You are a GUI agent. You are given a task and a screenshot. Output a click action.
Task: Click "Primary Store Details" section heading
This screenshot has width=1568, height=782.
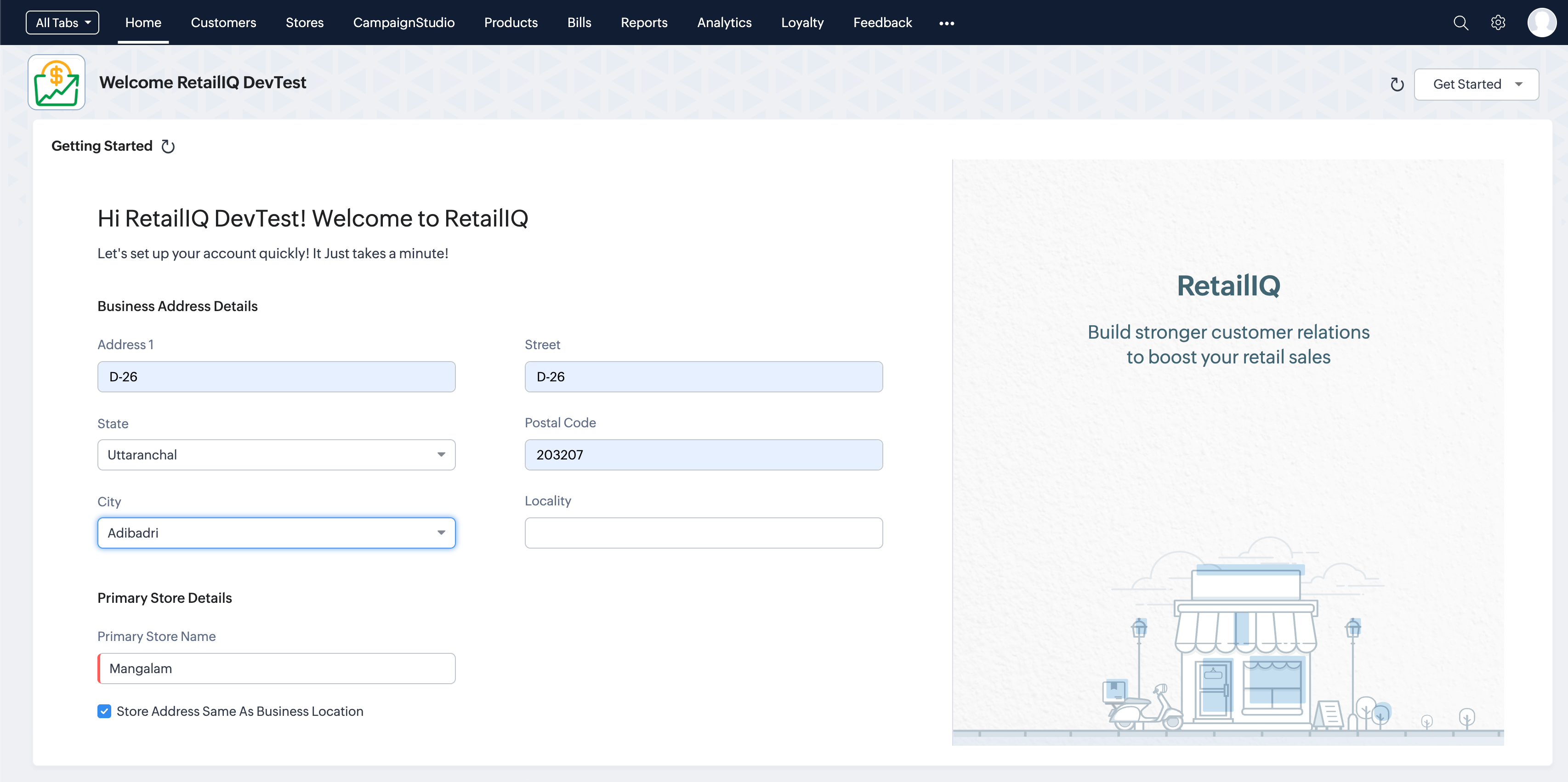click(x=165, y=598)
